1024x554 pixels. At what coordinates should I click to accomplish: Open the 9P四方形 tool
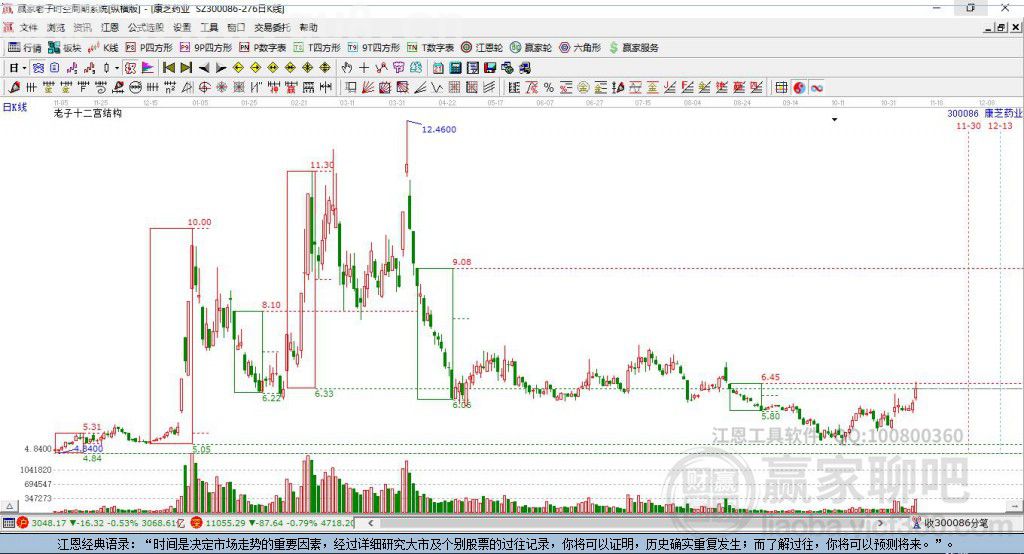coord(206,48)
